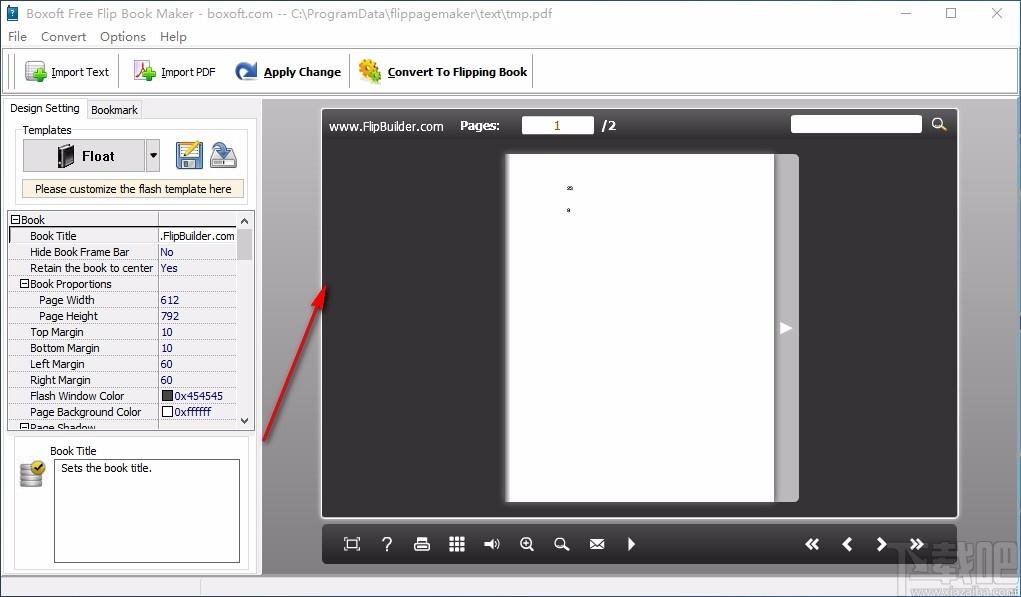Click the load template icon
The width and height of the screenshot is (1021, 597).
223,156
